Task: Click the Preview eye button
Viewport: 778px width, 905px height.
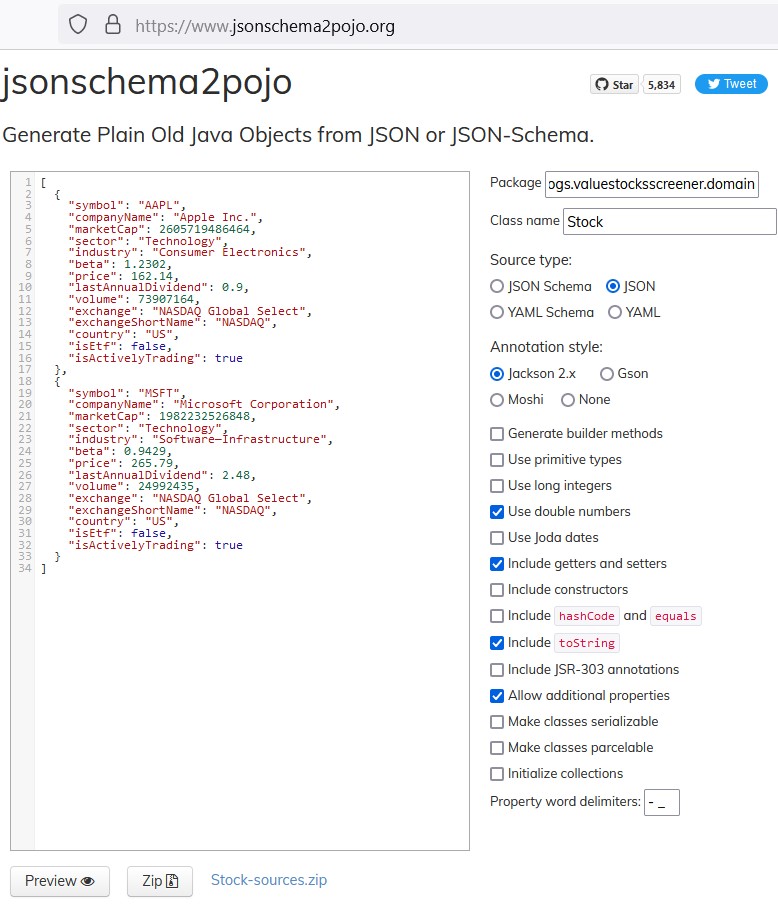Action: click(59, 881)
